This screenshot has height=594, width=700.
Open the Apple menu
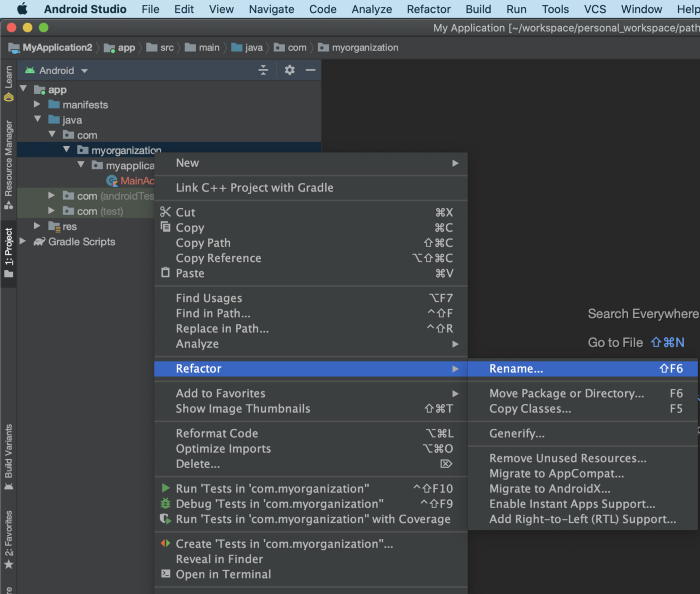pos(21,9)
